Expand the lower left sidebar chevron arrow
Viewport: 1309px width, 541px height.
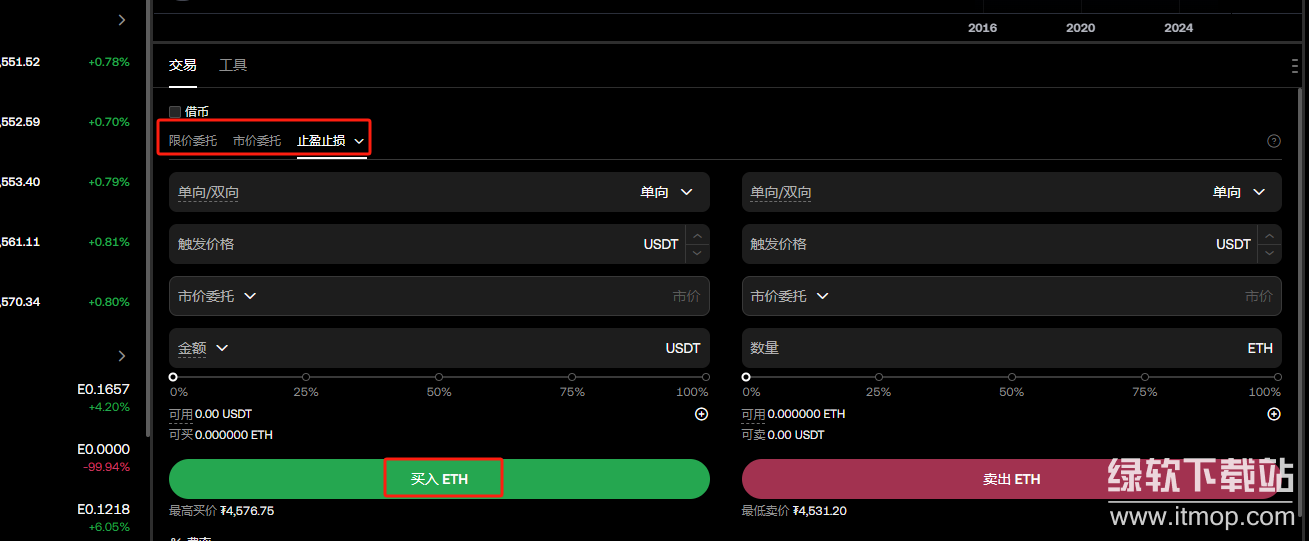tap(122, 356)
